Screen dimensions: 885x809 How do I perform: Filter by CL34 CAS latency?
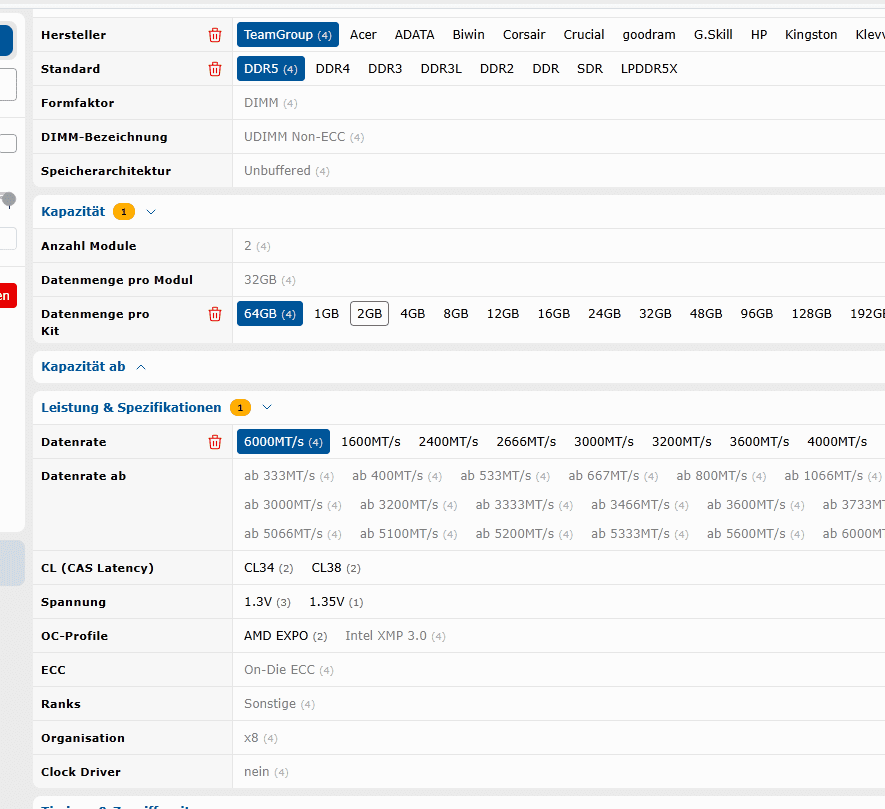coord(269,568)
